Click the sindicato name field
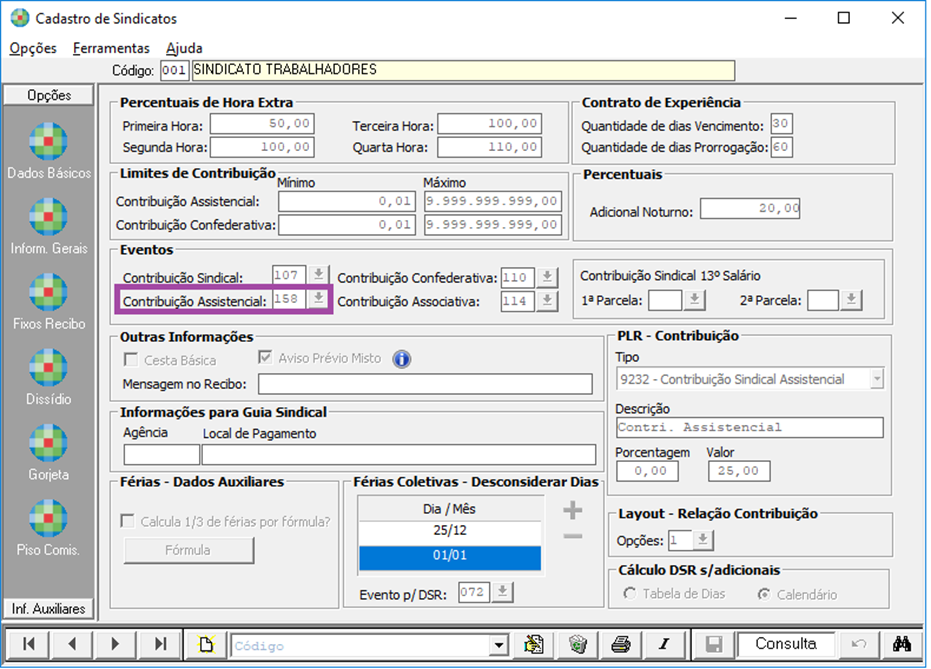Screen dimensions: 931x669 point(463,70)
